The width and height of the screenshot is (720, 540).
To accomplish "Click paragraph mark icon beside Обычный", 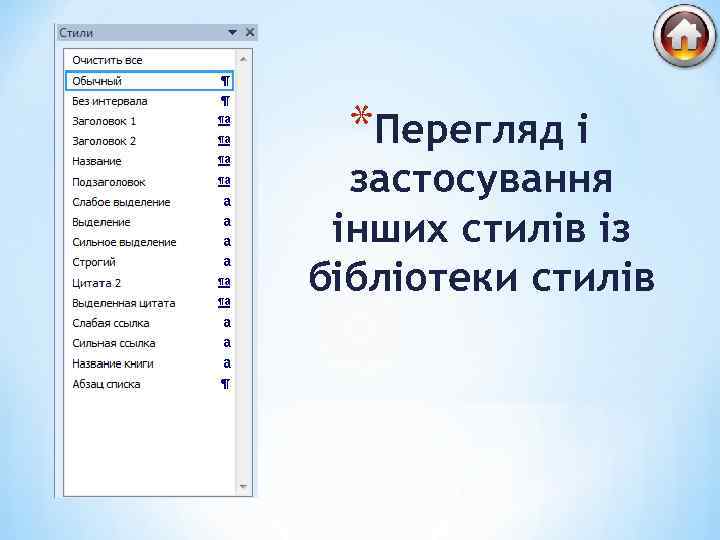I will point(225,81).
